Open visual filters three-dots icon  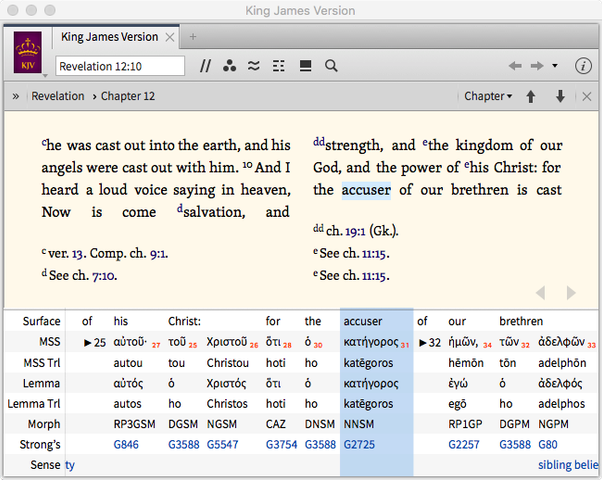coord(230,66)
